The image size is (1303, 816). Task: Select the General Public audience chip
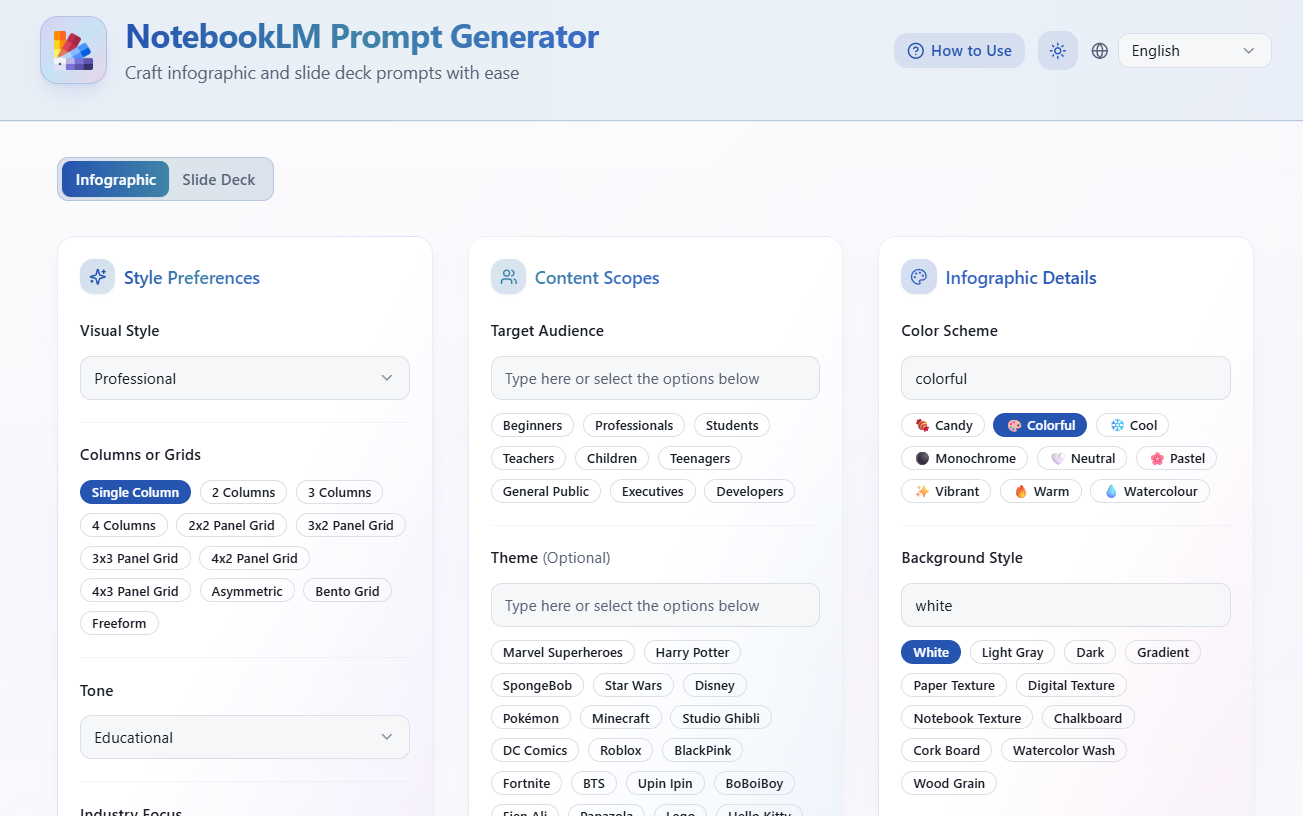coord(546,491)
